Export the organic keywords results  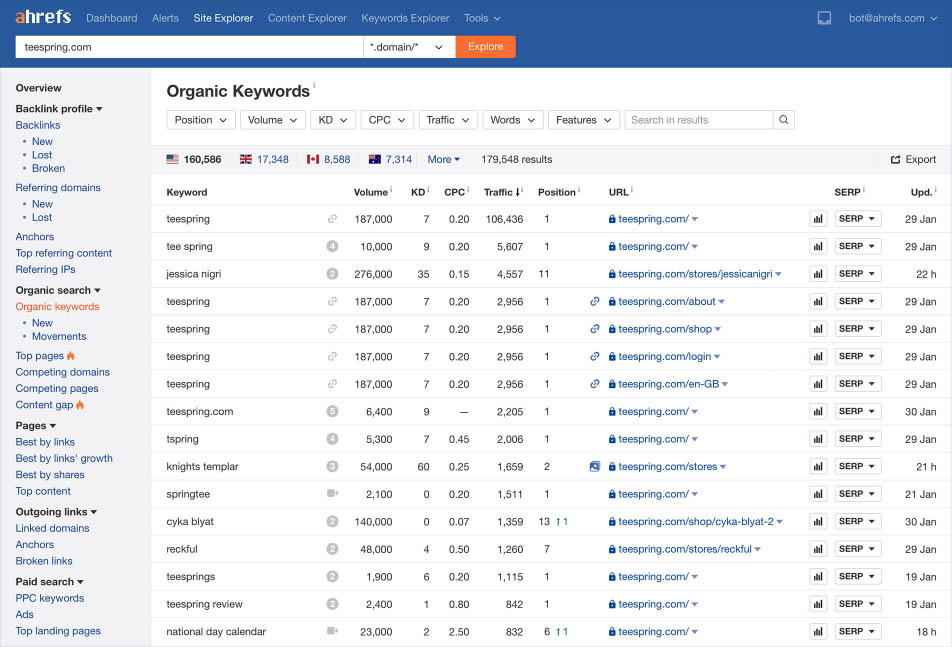(913, 159)
